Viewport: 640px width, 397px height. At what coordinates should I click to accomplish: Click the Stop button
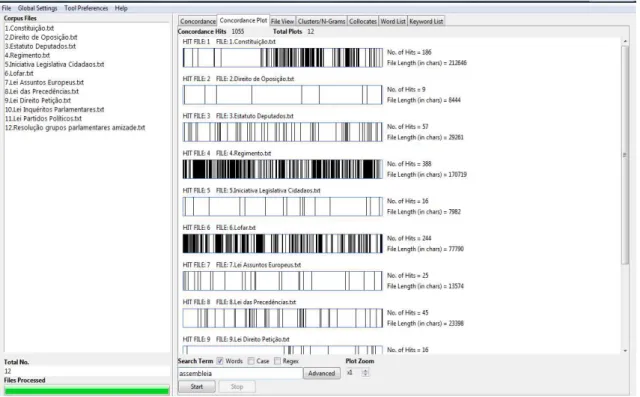pos(237,387)
